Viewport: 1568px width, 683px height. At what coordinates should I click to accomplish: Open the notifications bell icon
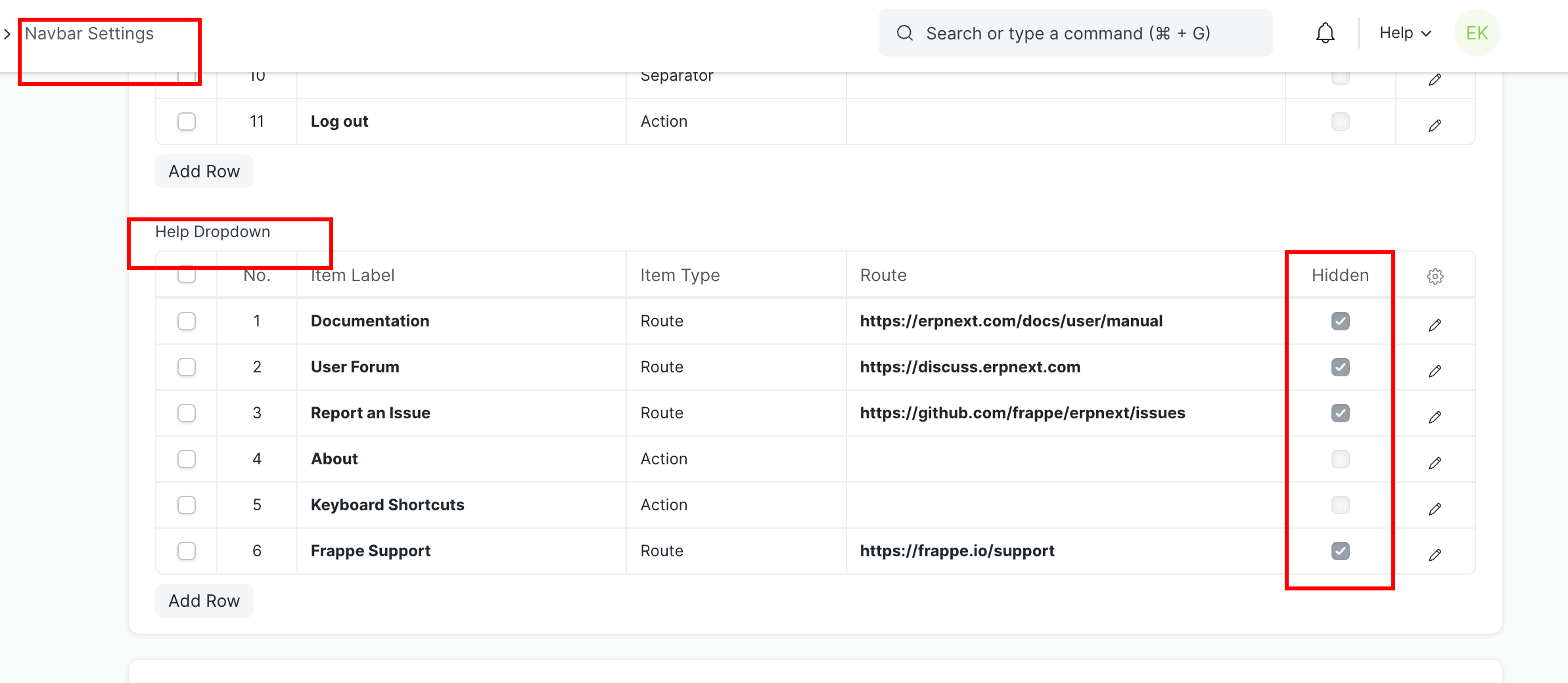point(1325,32)
